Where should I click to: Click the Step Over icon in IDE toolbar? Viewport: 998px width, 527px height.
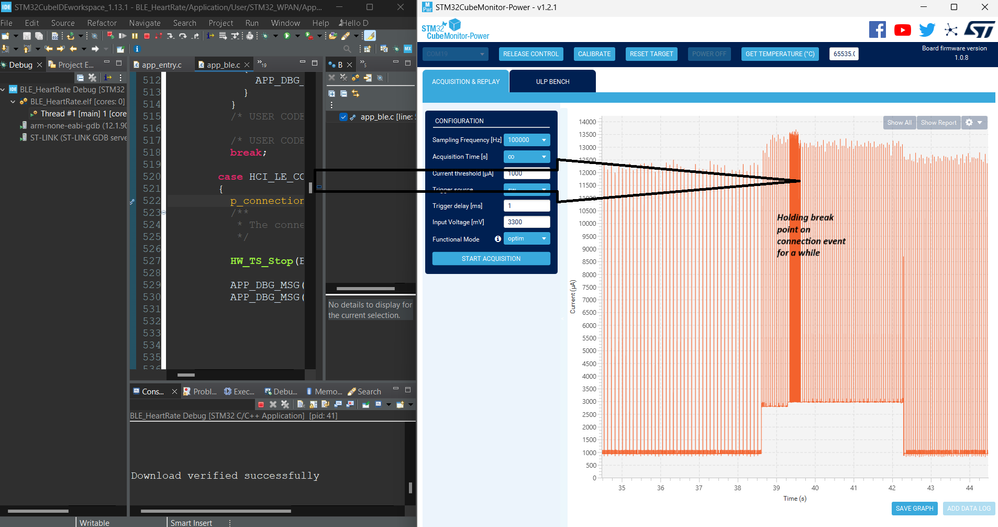[183, 36]
